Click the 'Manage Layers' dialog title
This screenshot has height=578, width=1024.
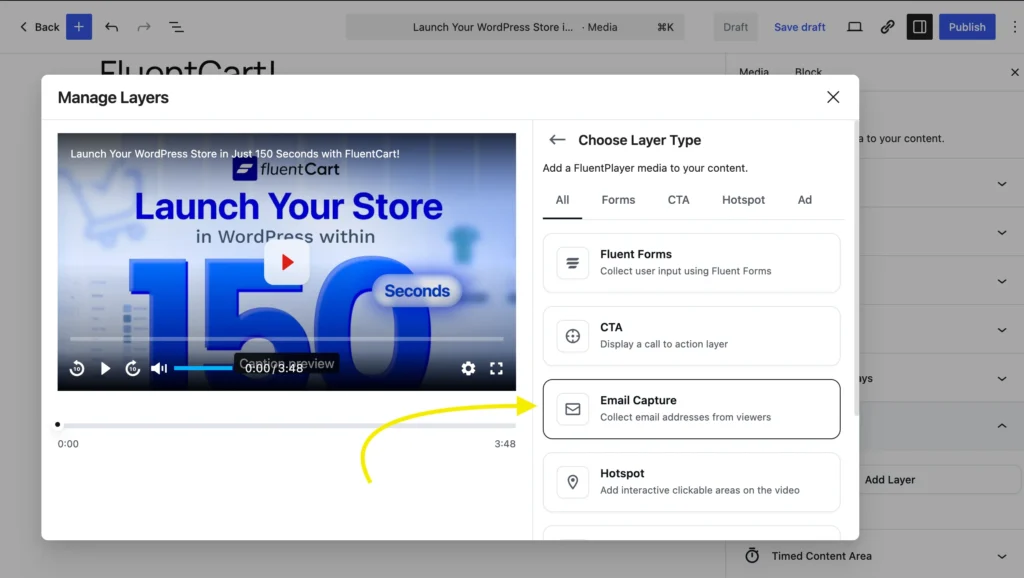(113, 97)
